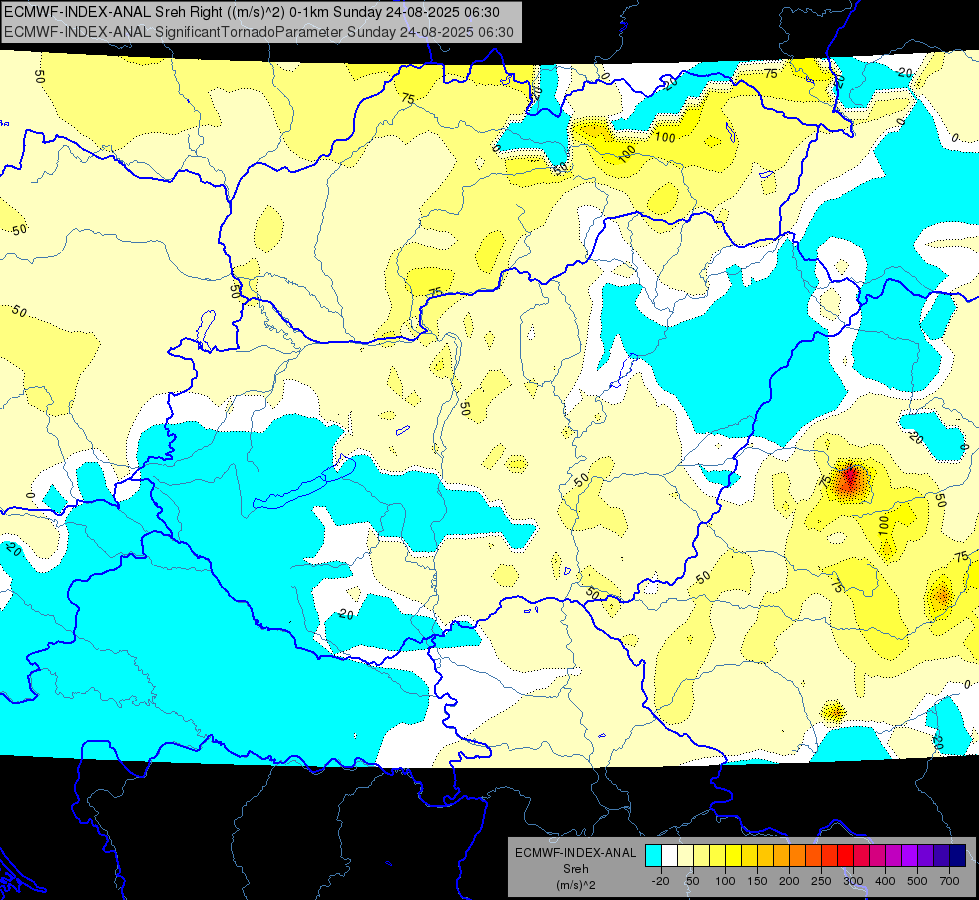Viewport: 979px width, 900px height.
Task: Click the 200 legend scale value
Action: point(789,881)
